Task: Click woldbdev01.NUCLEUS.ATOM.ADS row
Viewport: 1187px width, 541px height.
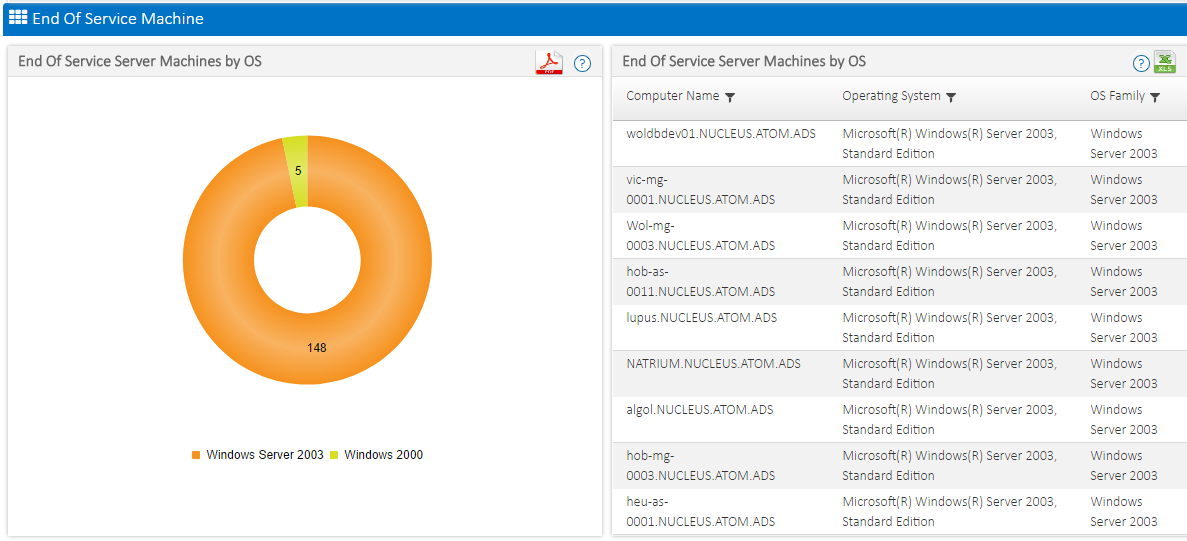Action: point(899,144)
